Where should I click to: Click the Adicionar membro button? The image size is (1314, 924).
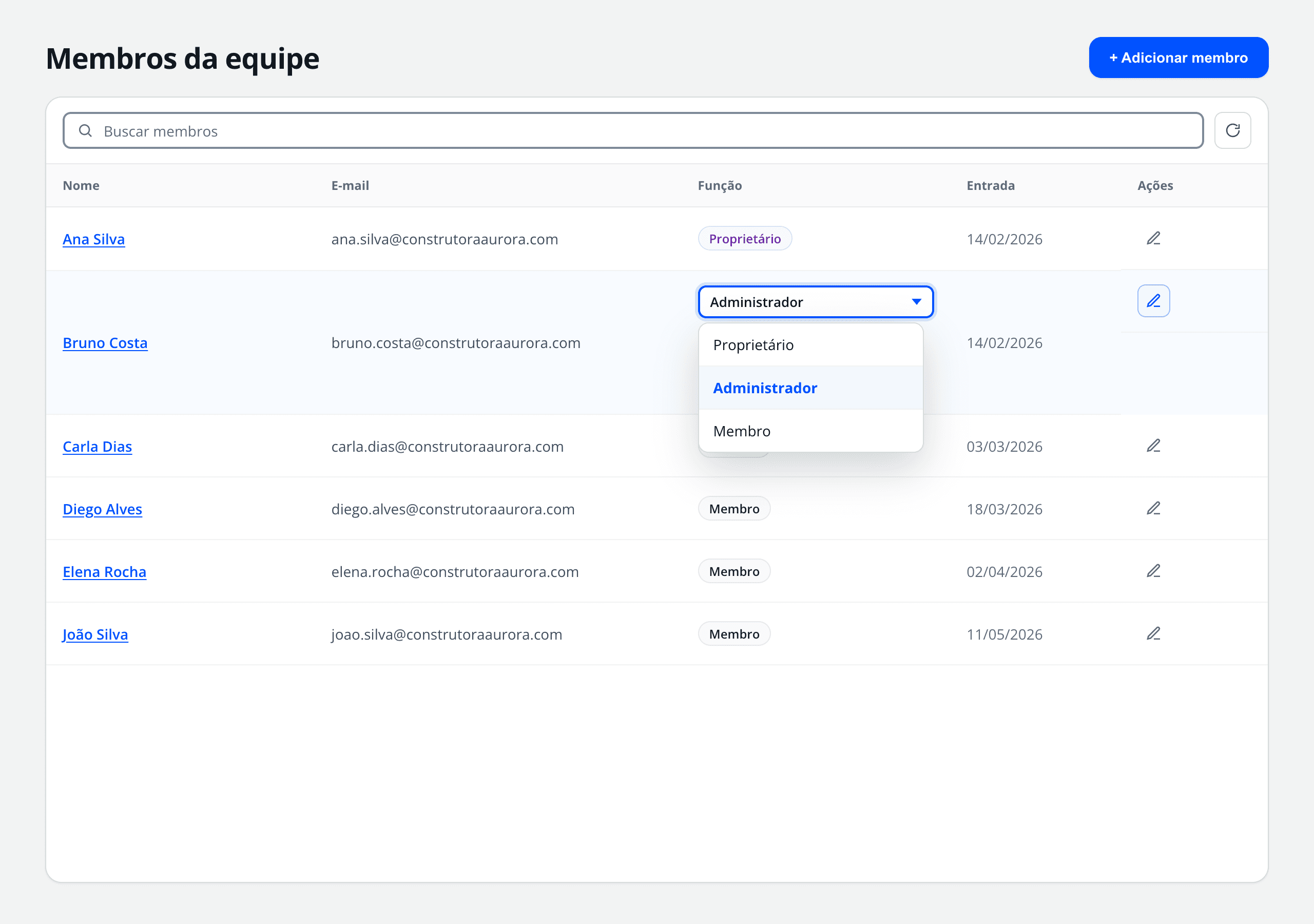pos(1178,57)
